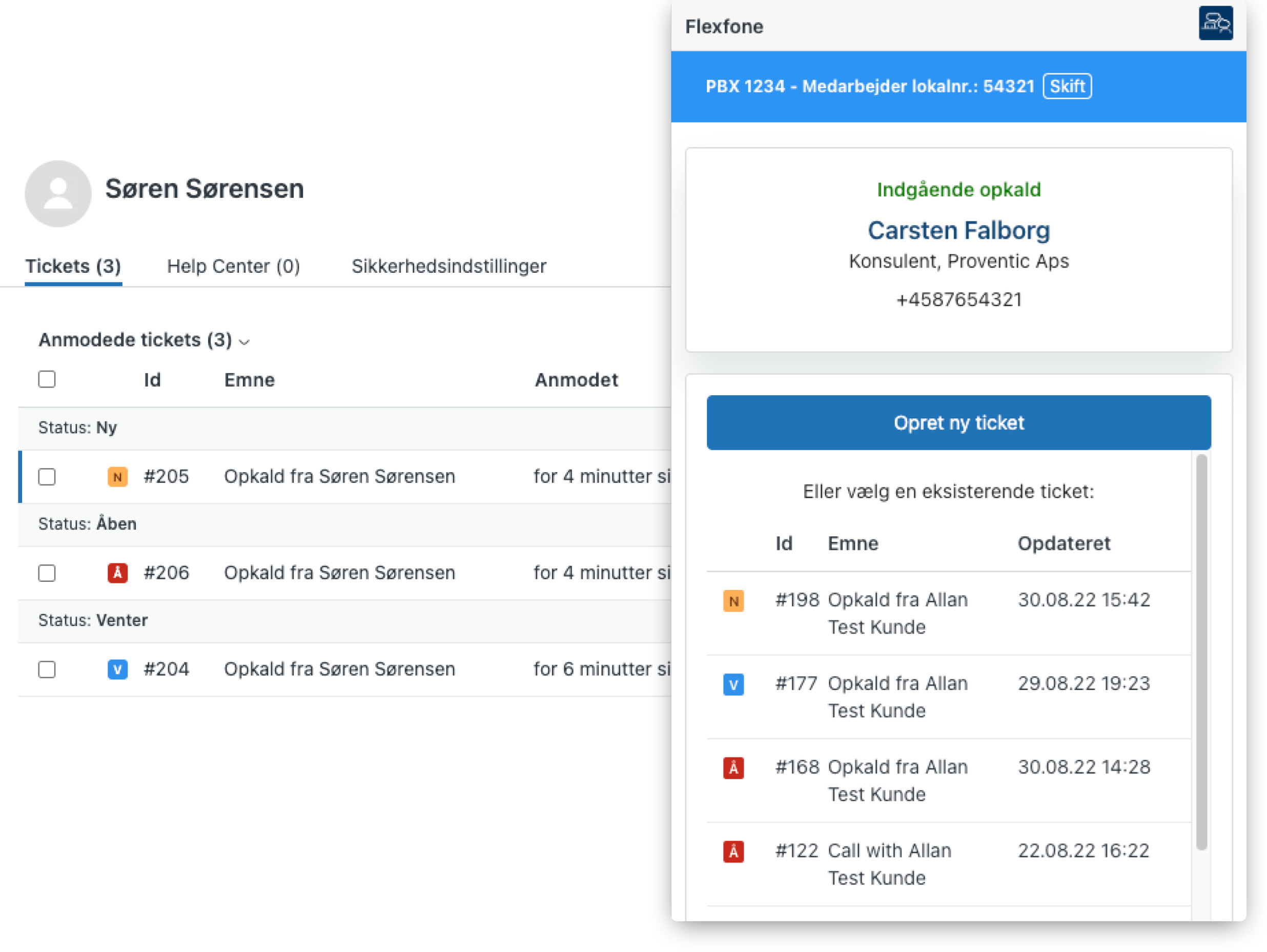Check the box for ticket #205

point(47,477)
